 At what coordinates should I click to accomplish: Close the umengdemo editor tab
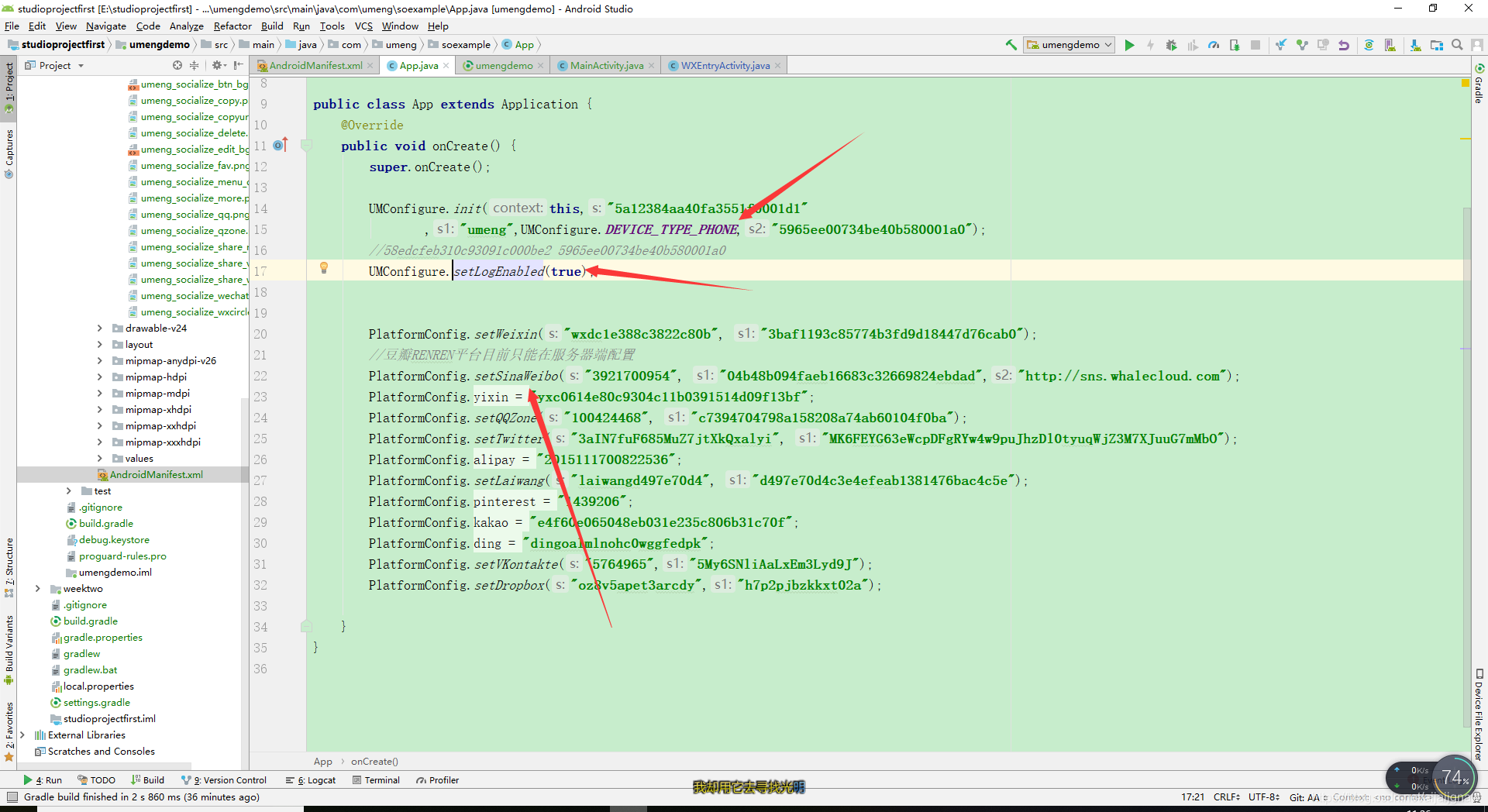(x=541, y=66)
